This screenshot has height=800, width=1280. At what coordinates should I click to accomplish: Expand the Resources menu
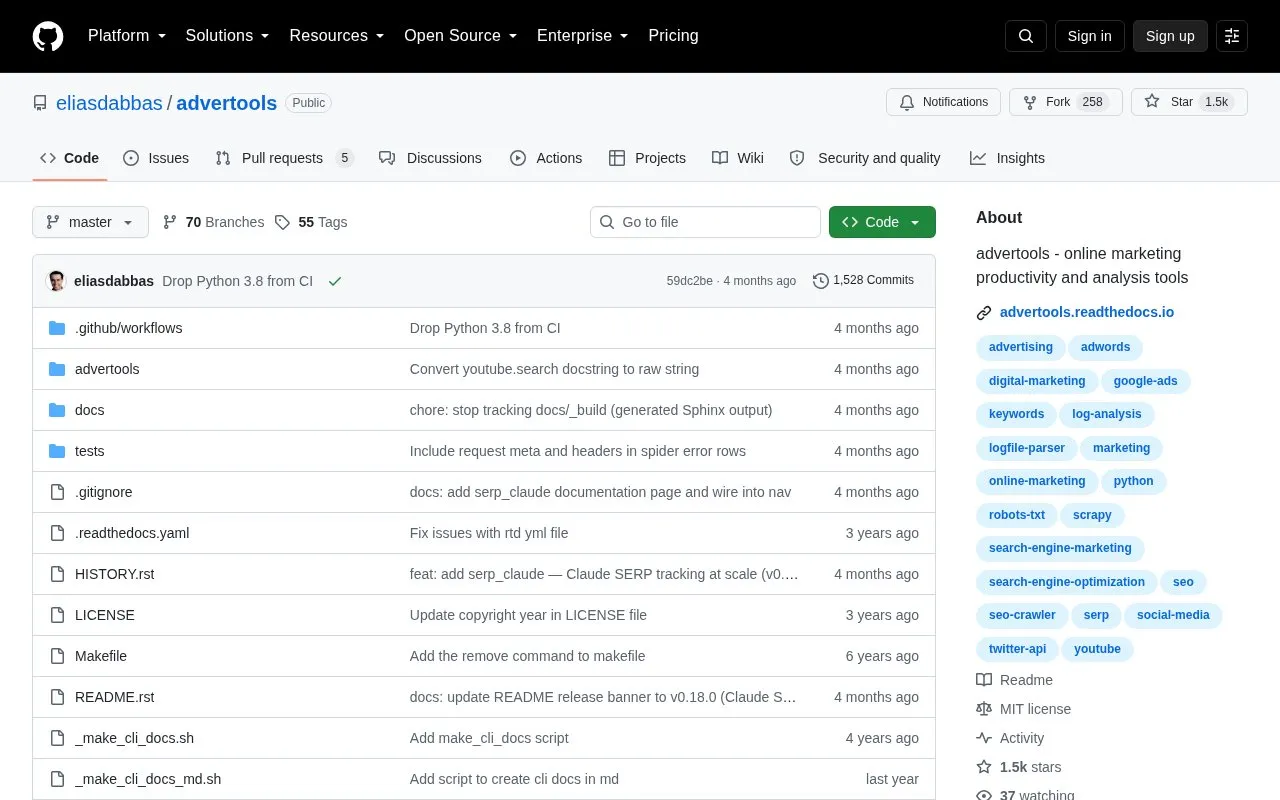337,36
